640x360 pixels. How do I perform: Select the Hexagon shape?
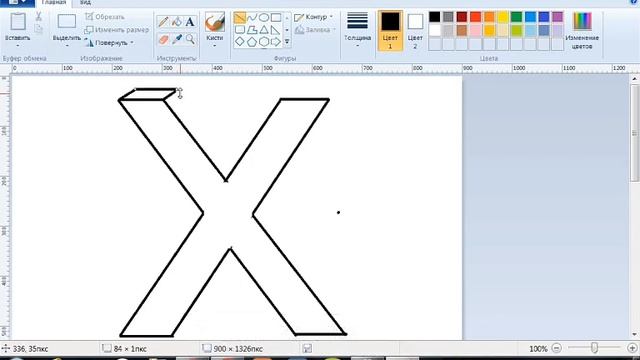264,42
